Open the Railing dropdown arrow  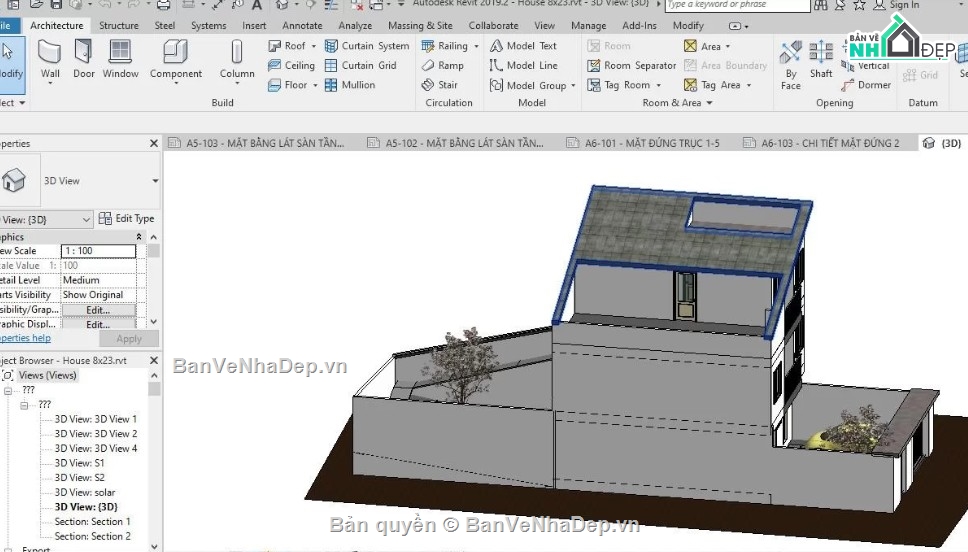pos(476,46)
